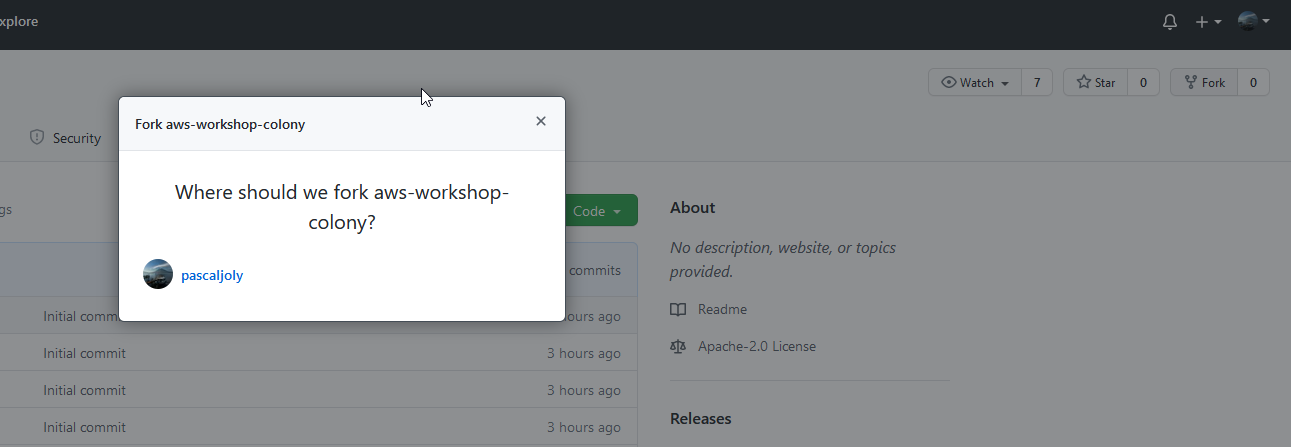Select pascaljoly as fork destination
The height and width of the screenshot is (447, 1291).
[x=212, y=275]
